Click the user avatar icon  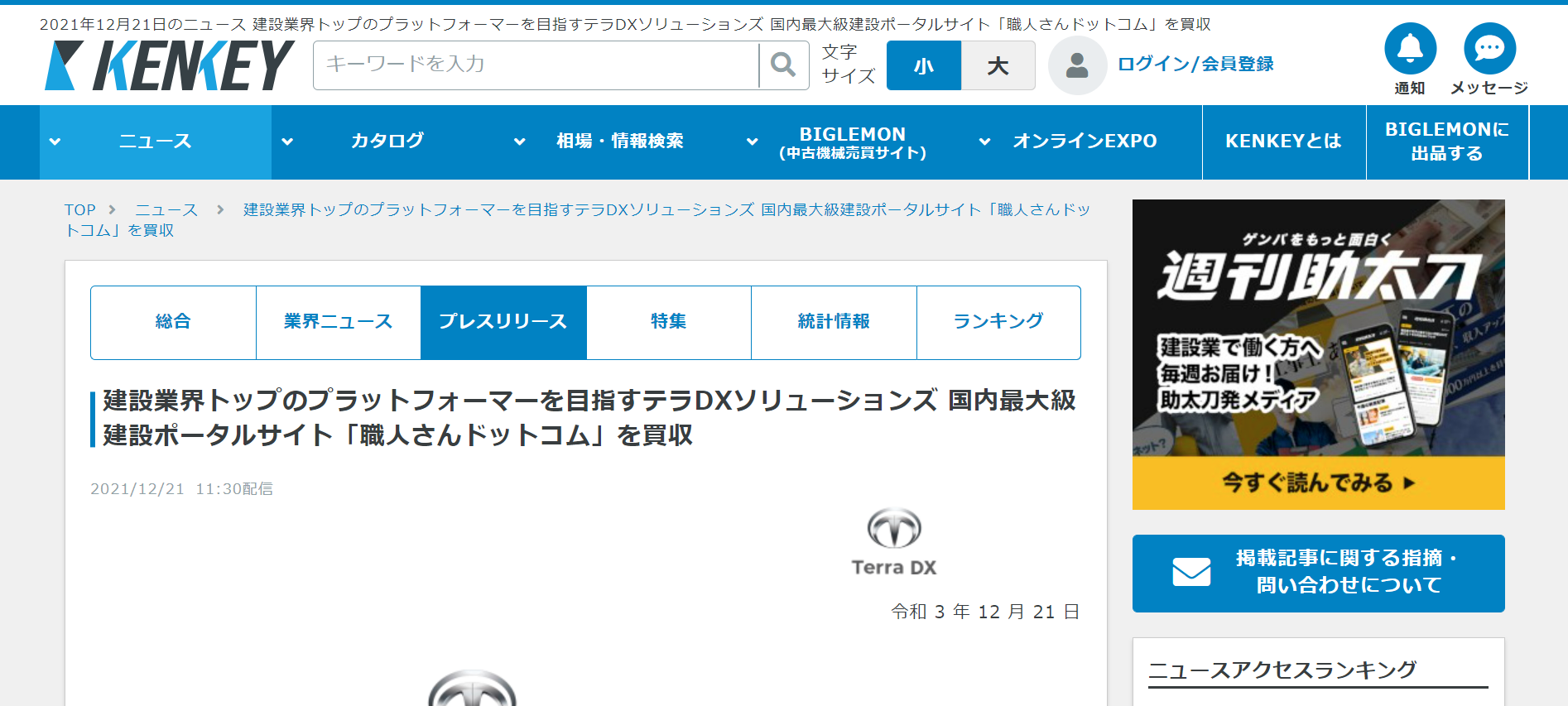pos(1077,65)
